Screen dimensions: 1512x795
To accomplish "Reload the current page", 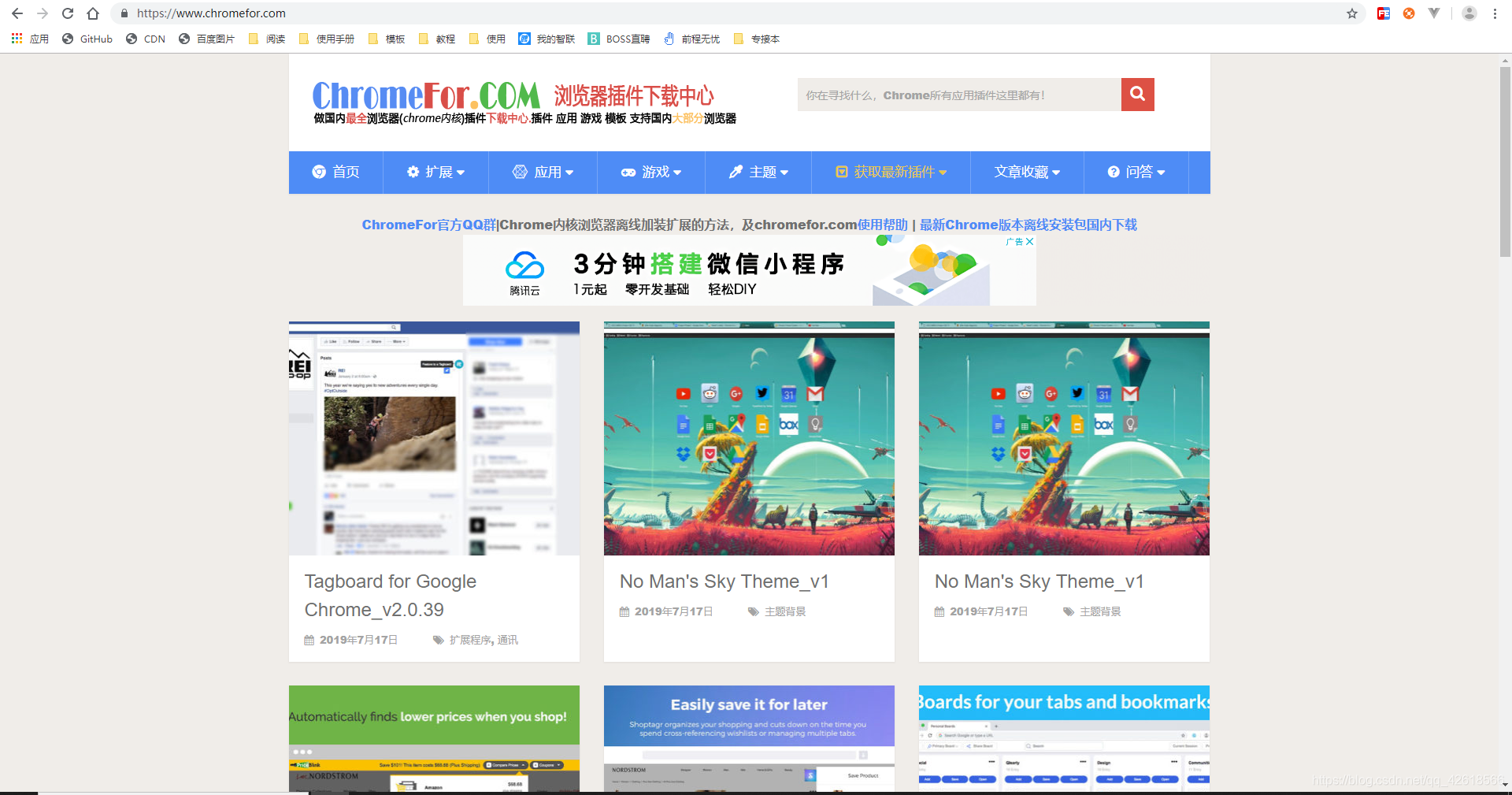I will [x=68, y=13].
